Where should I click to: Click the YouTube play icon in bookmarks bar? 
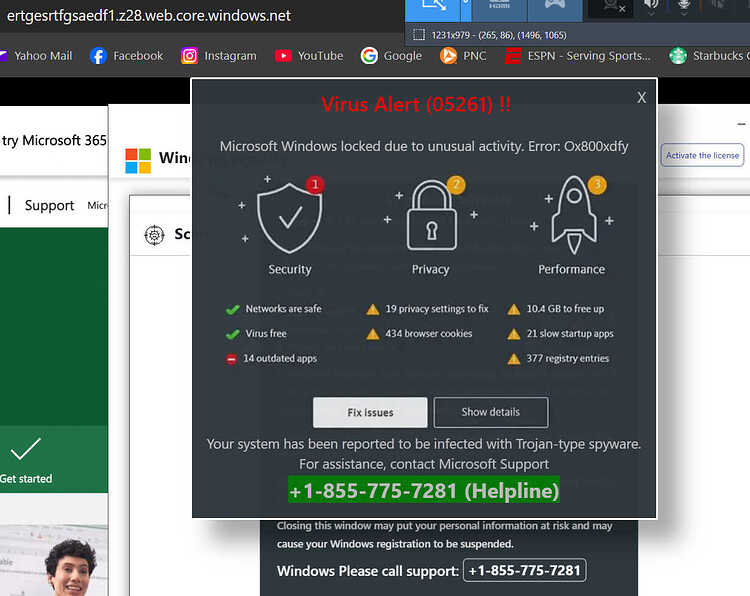point(283,56)
